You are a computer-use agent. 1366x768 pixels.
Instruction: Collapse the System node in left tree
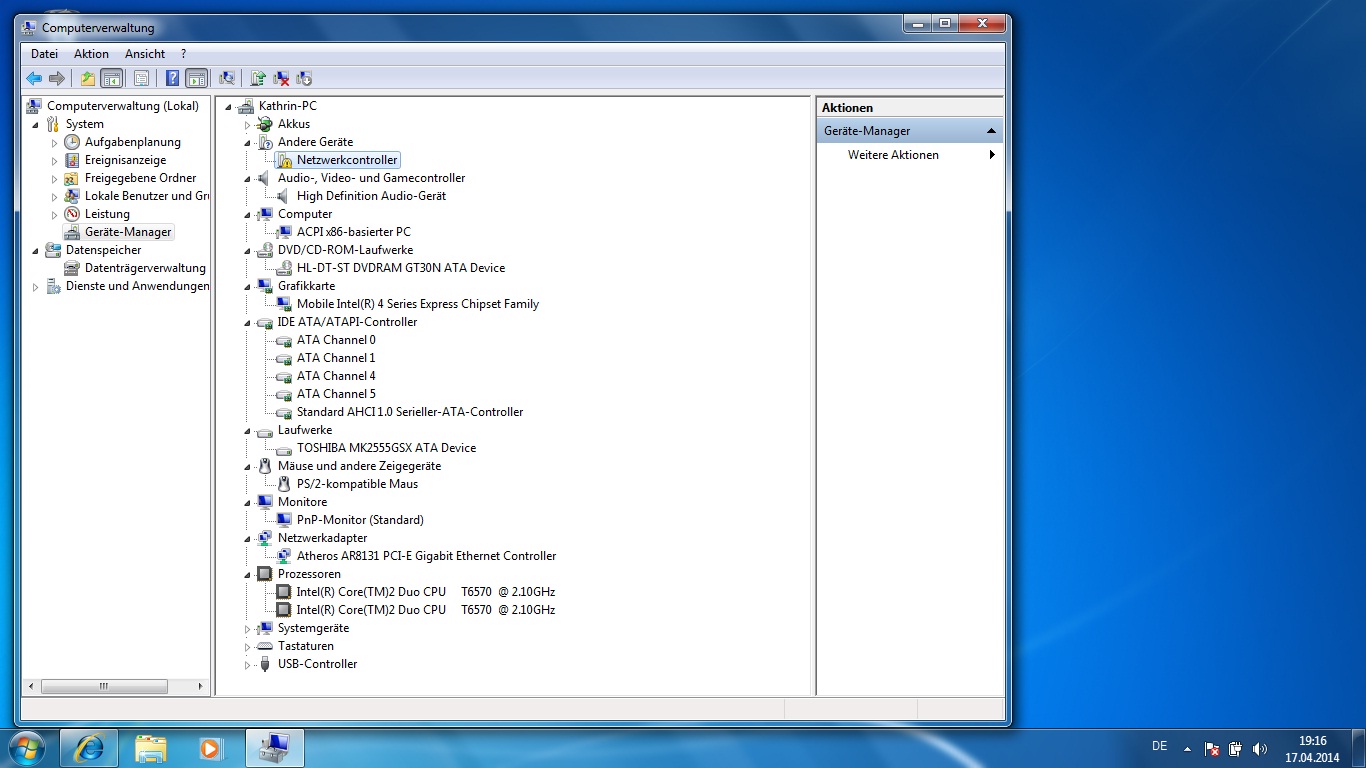point(36,125)
